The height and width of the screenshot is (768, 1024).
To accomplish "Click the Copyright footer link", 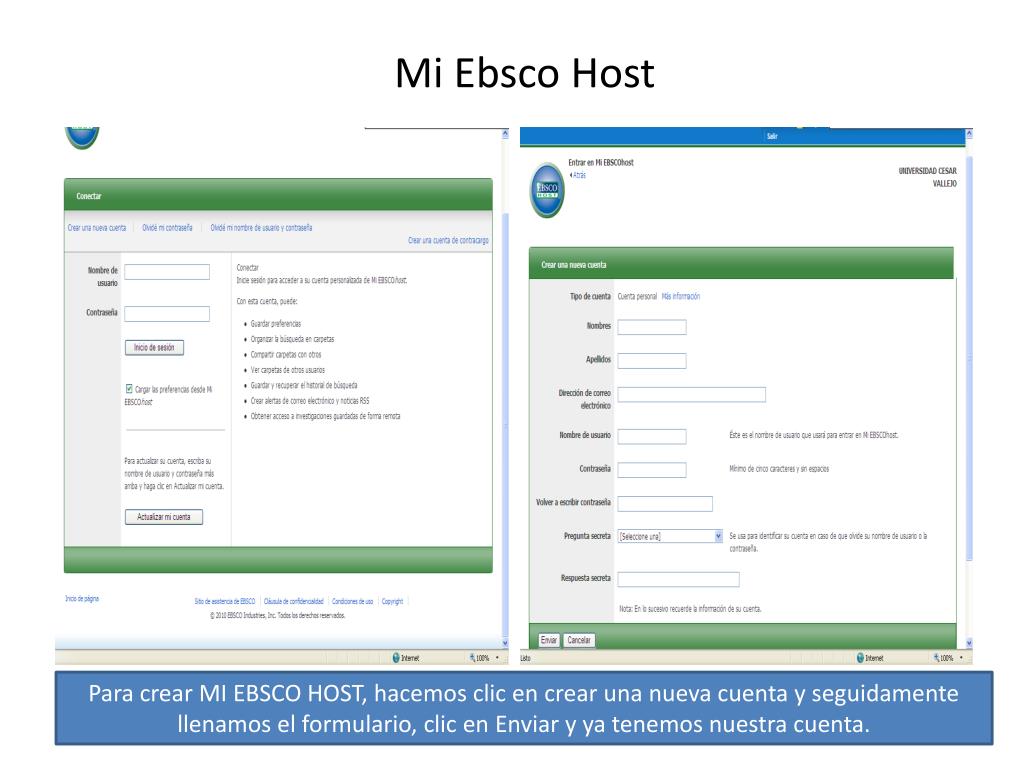I will point(392,601).
